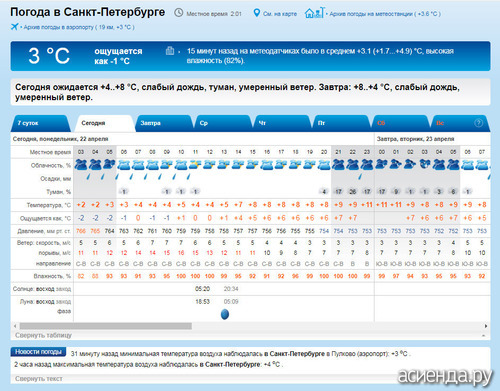Viewport: 500px width, 391px height.
Task: Open the Сб forecast tab
Action: pyautogui.click(x=400, y=123)
